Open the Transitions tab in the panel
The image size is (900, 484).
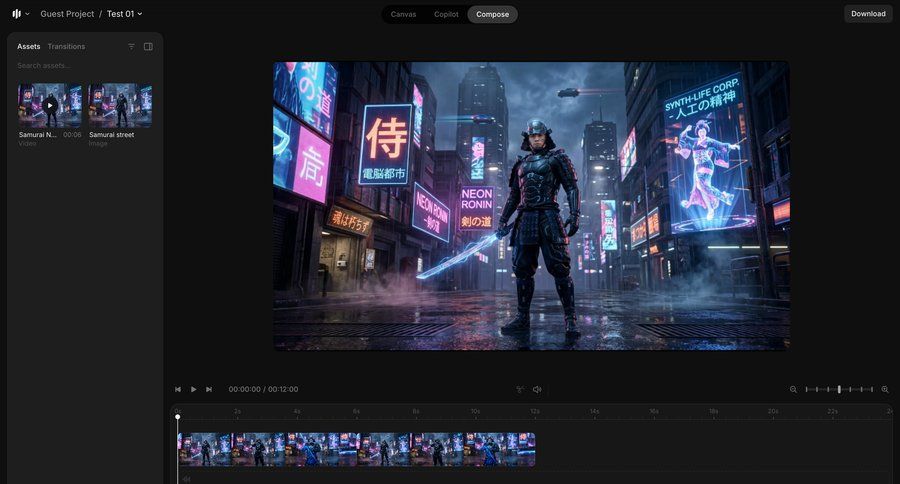(66, 47)
